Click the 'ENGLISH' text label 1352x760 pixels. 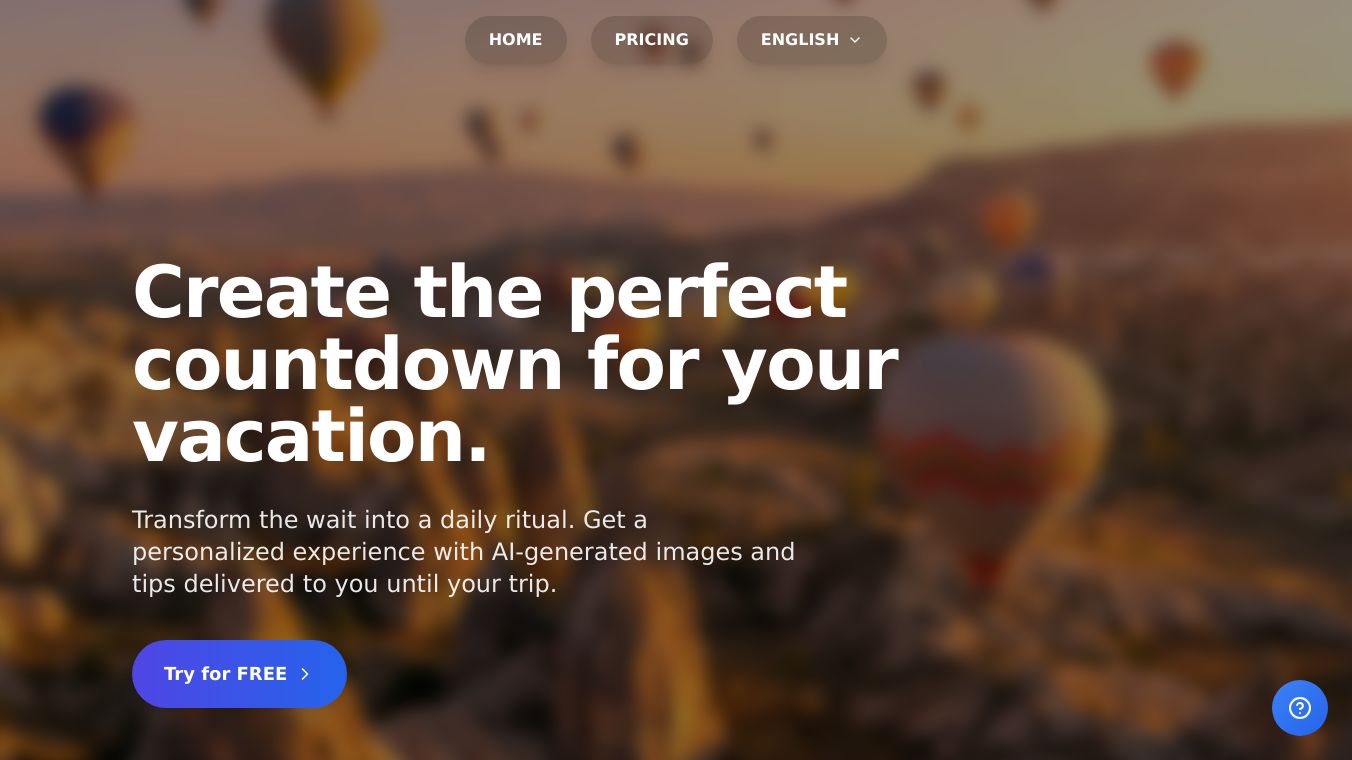(800, 40)
